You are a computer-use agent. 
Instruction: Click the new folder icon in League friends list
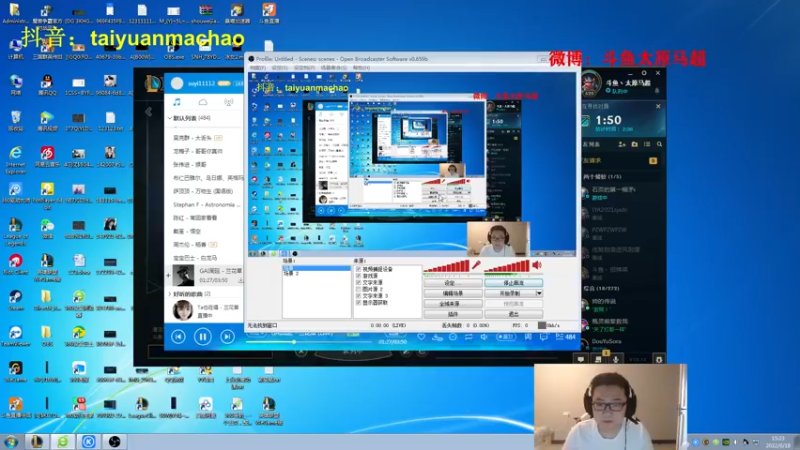click(635, 144)
